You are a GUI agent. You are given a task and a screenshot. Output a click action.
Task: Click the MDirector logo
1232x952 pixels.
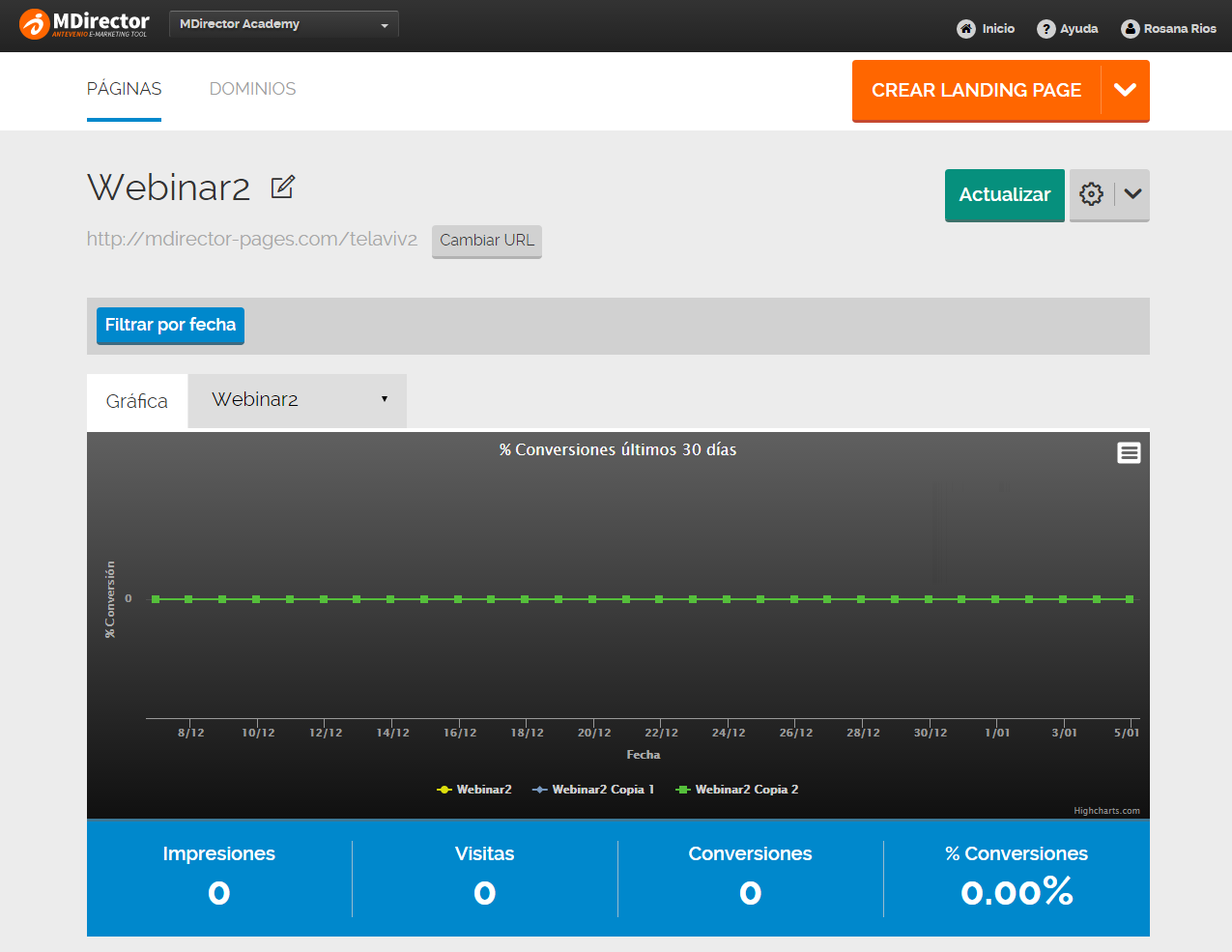[x=84, y=24]
